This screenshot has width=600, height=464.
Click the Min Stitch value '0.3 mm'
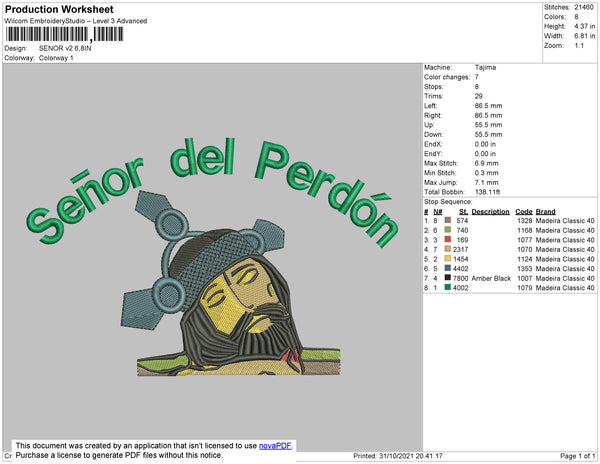(x=486, y=173)
